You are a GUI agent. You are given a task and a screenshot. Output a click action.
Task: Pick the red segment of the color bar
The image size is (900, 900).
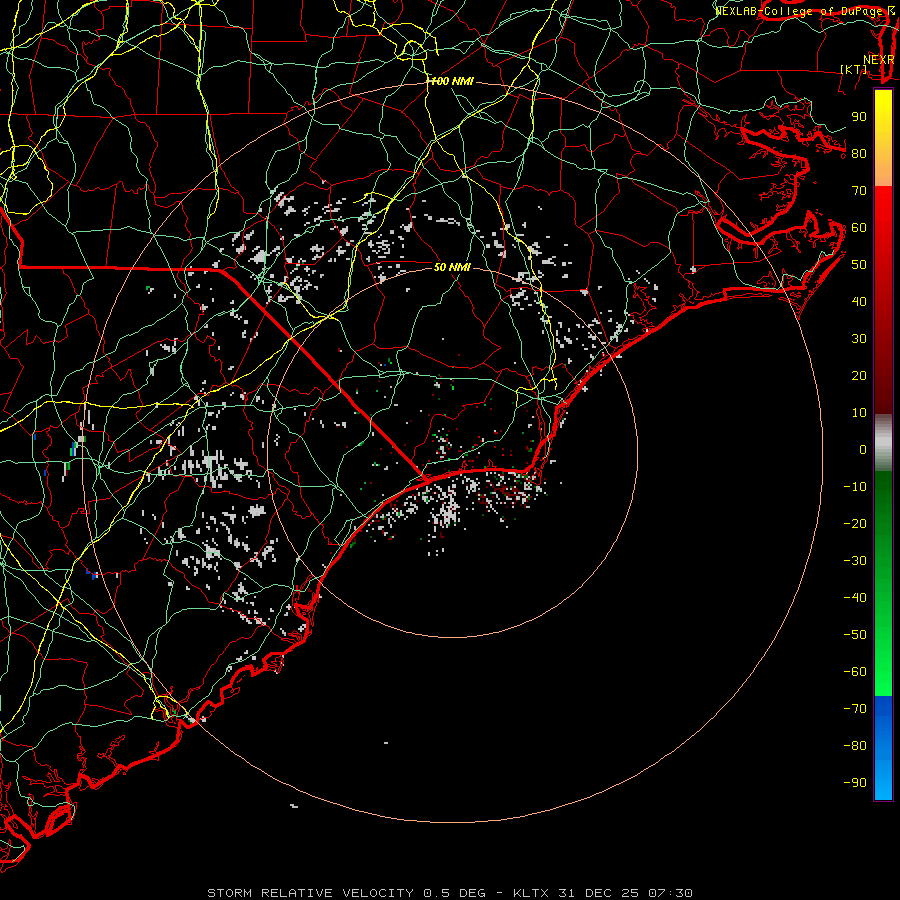883,300
